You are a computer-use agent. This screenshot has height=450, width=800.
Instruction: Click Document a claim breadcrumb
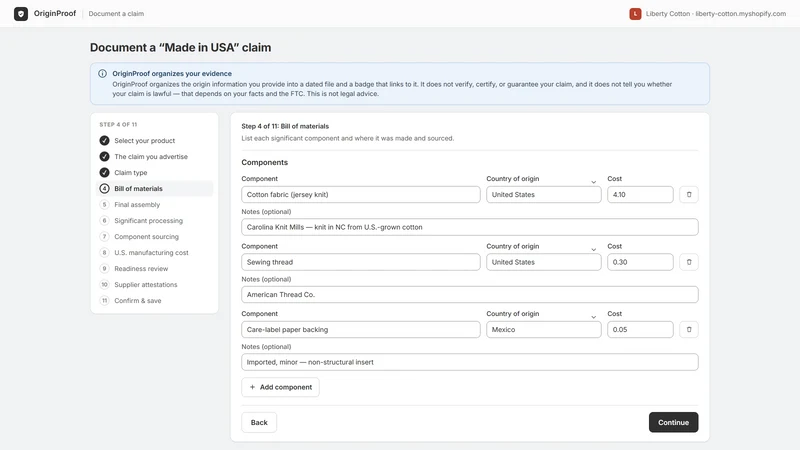click(116, 14)
